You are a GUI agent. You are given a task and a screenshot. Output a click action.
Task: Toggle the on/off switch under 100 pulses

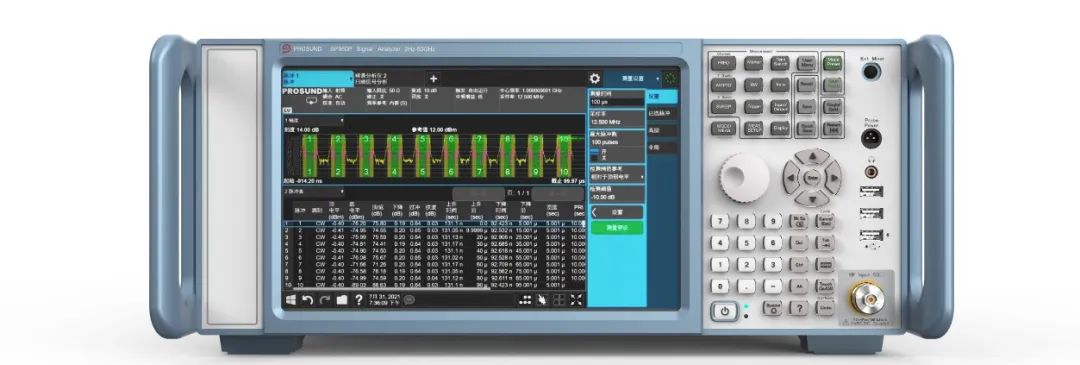(595, 154)
